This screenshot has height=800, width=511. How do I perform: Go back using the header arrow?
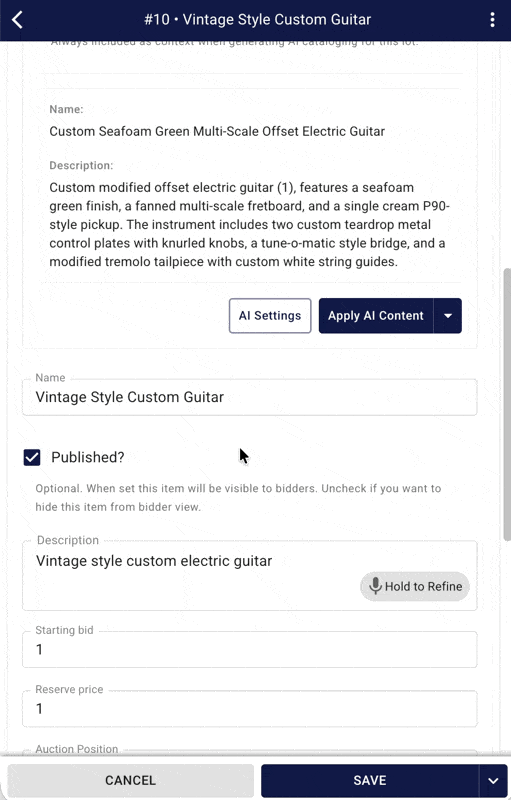(x=17, y=20)
